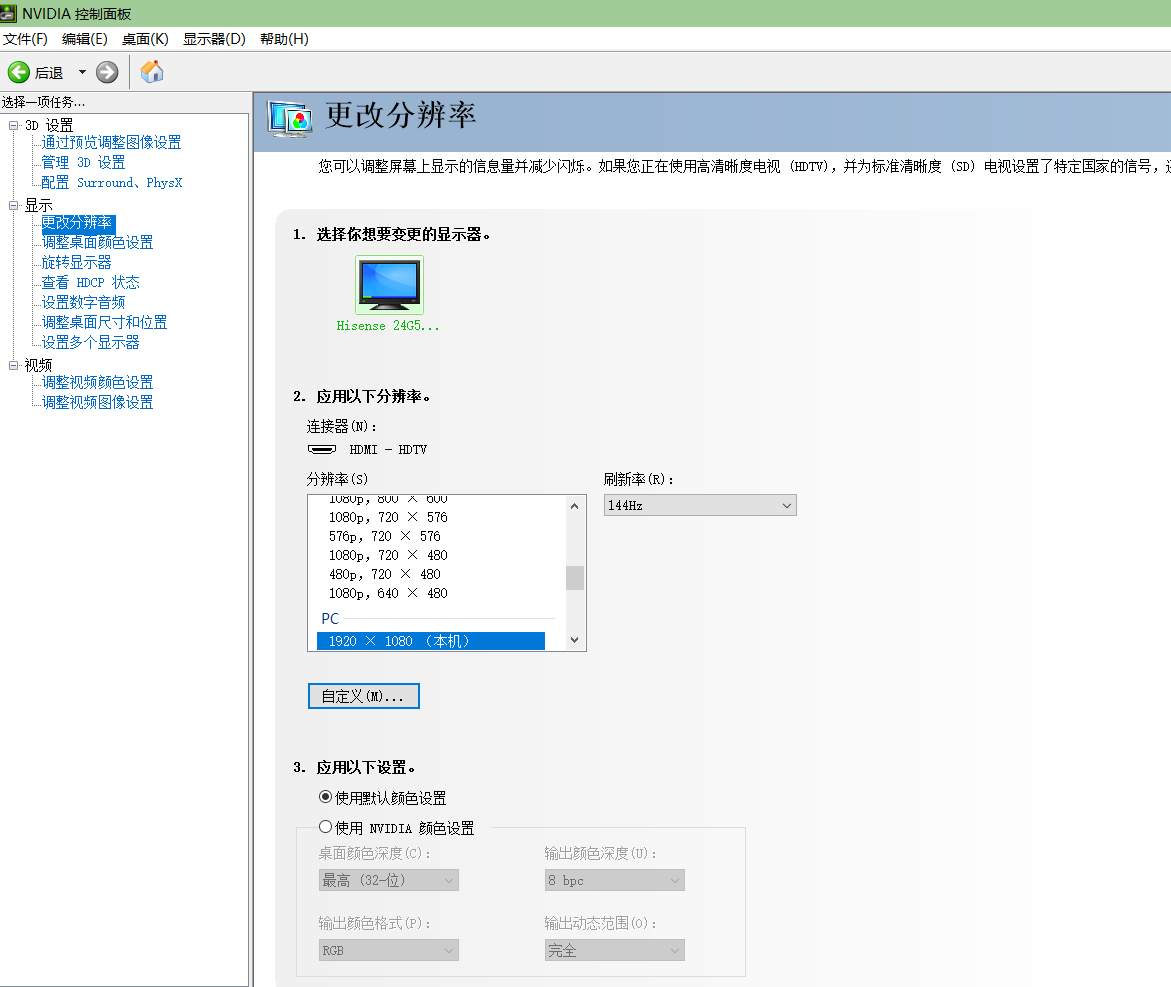Open 调整桌面颜色设置 in the sidebar
The image size is (1171, 987).
[97, 242]
